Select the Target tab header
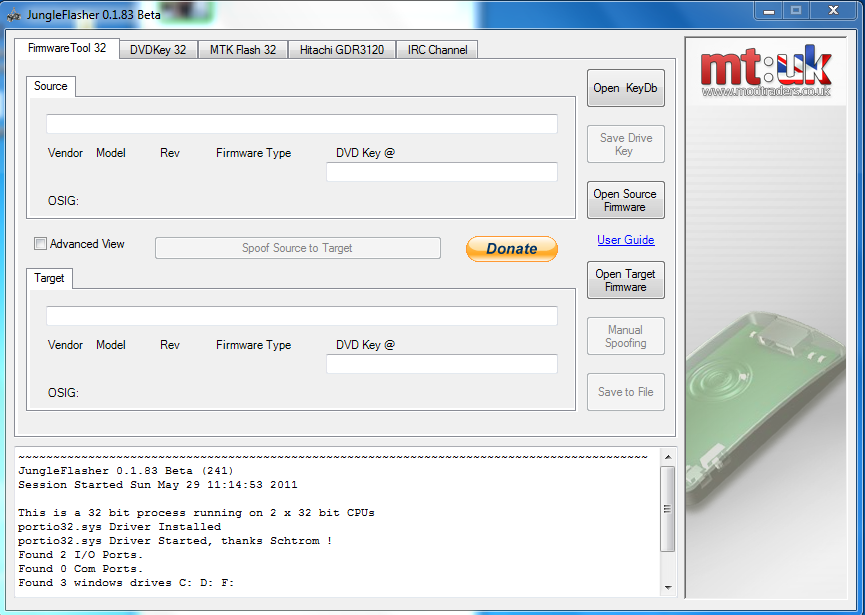Viewport: 865px width, 615px height. point(49,278)
